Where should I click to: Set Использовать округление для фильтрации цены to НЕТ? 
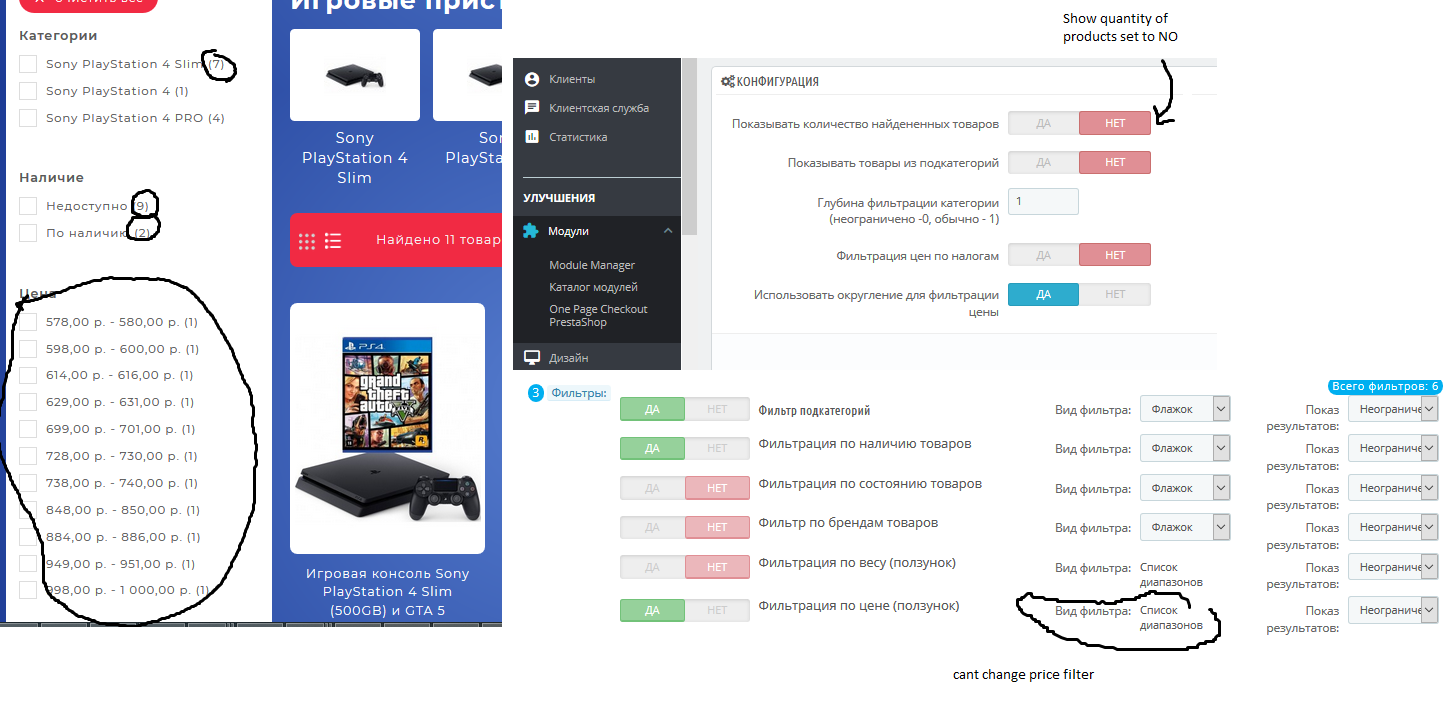pyautogui.click(x=1115, y=294)
